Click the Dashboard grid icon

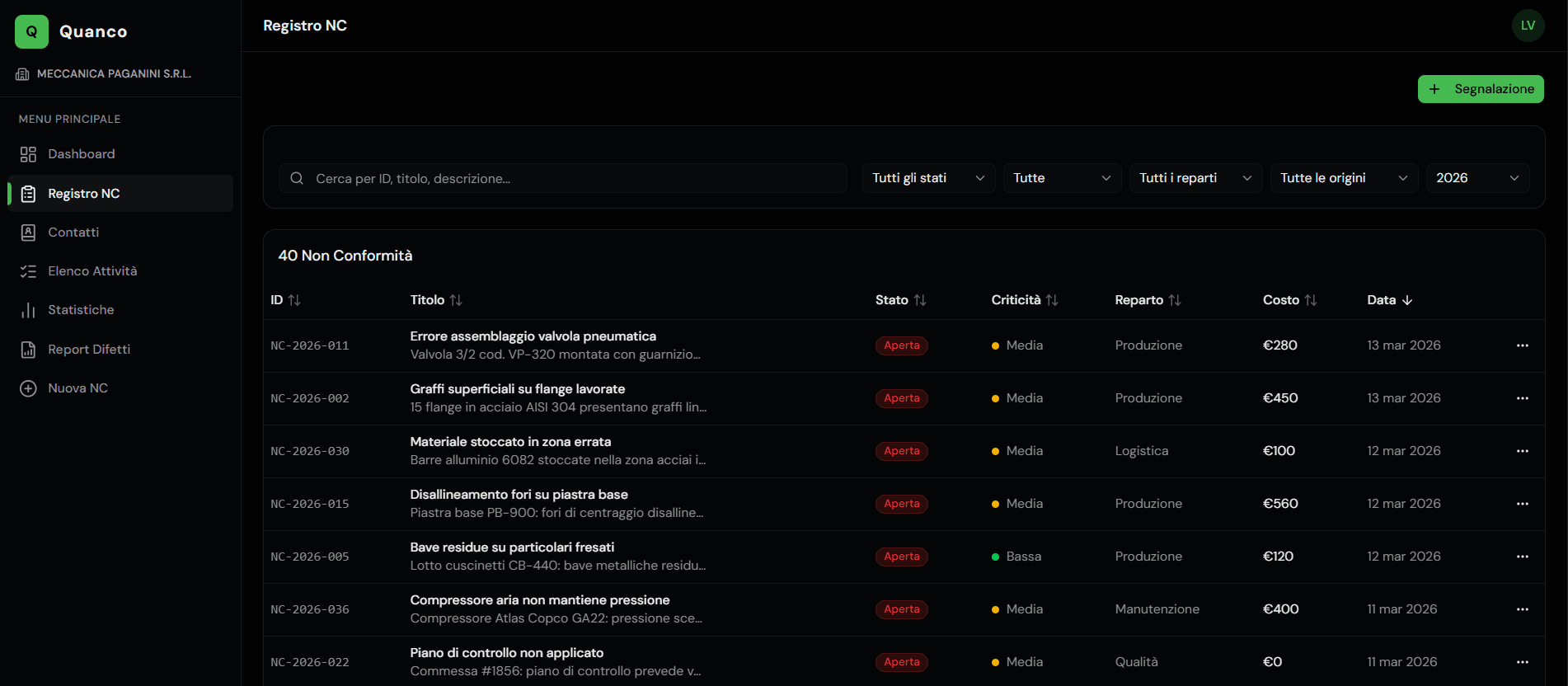[28, 154]
